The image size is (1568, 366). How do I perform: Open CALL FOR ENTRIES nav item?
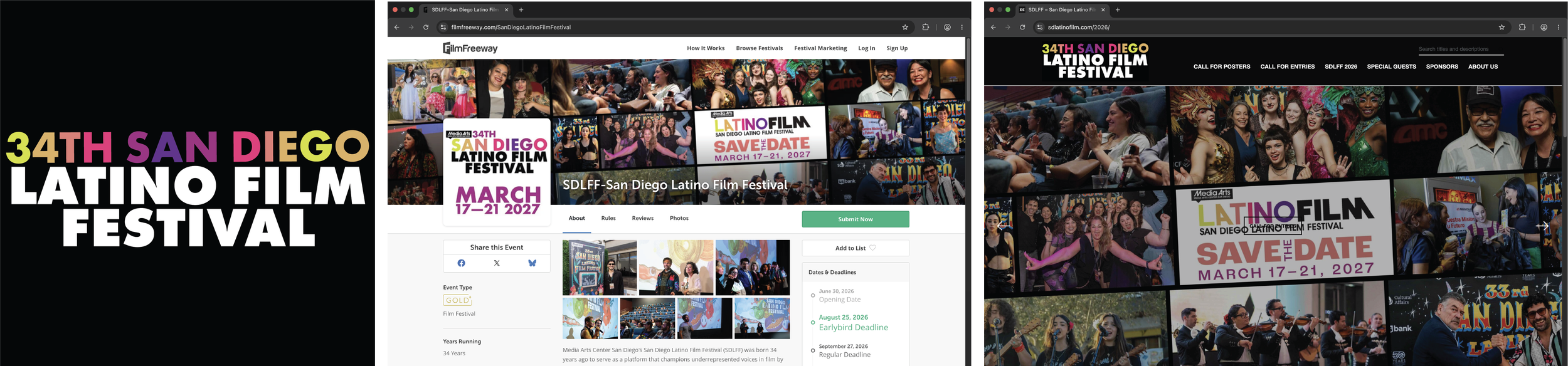pos(1287,66)
